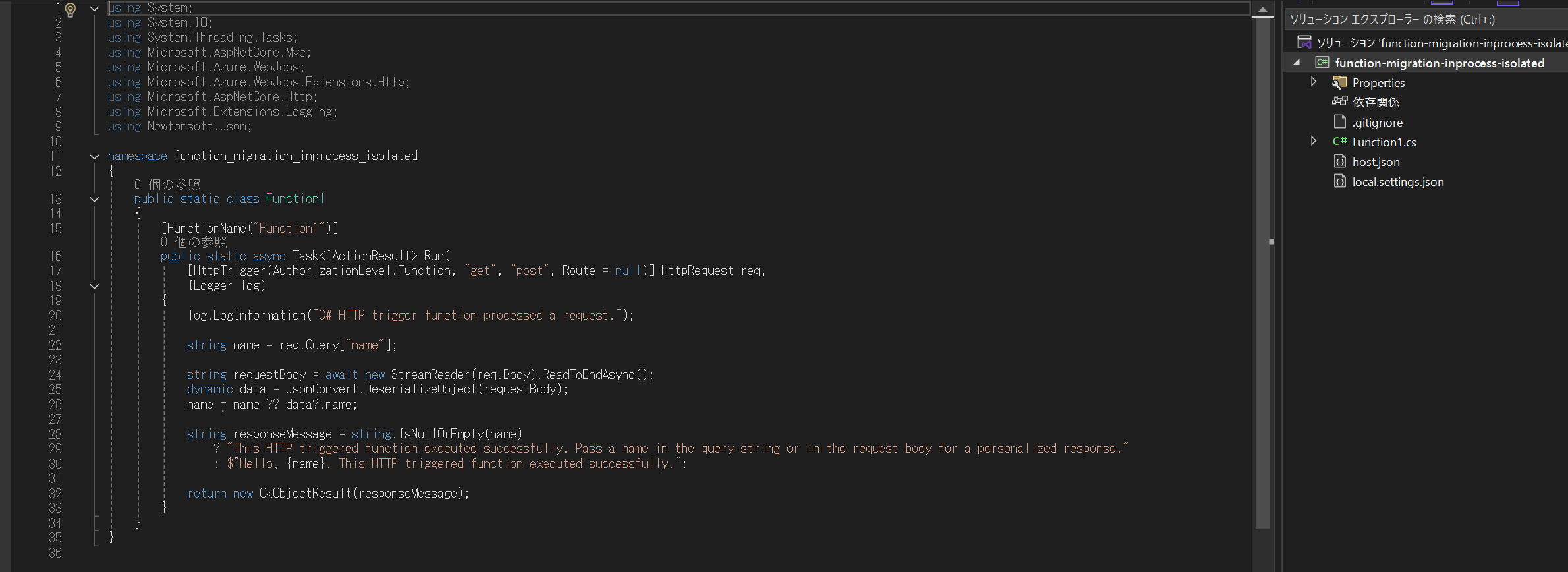Click the lightbulb quick actions icon

tap(70, 9)
